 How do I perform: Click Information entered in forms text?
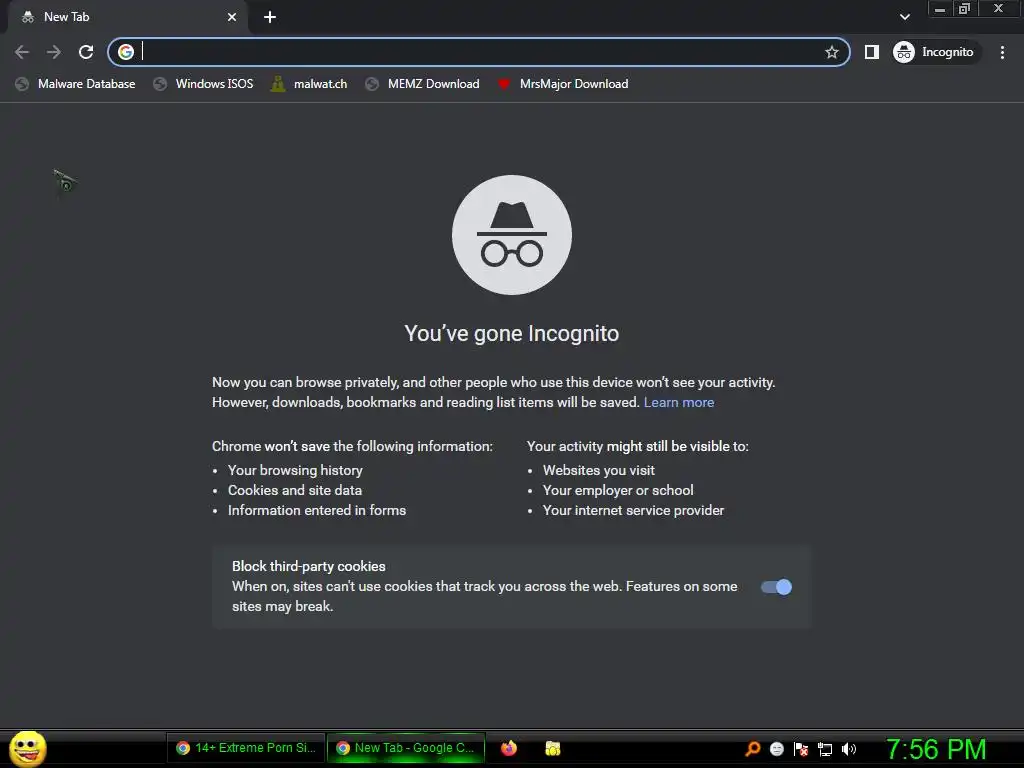pos(317,511)
